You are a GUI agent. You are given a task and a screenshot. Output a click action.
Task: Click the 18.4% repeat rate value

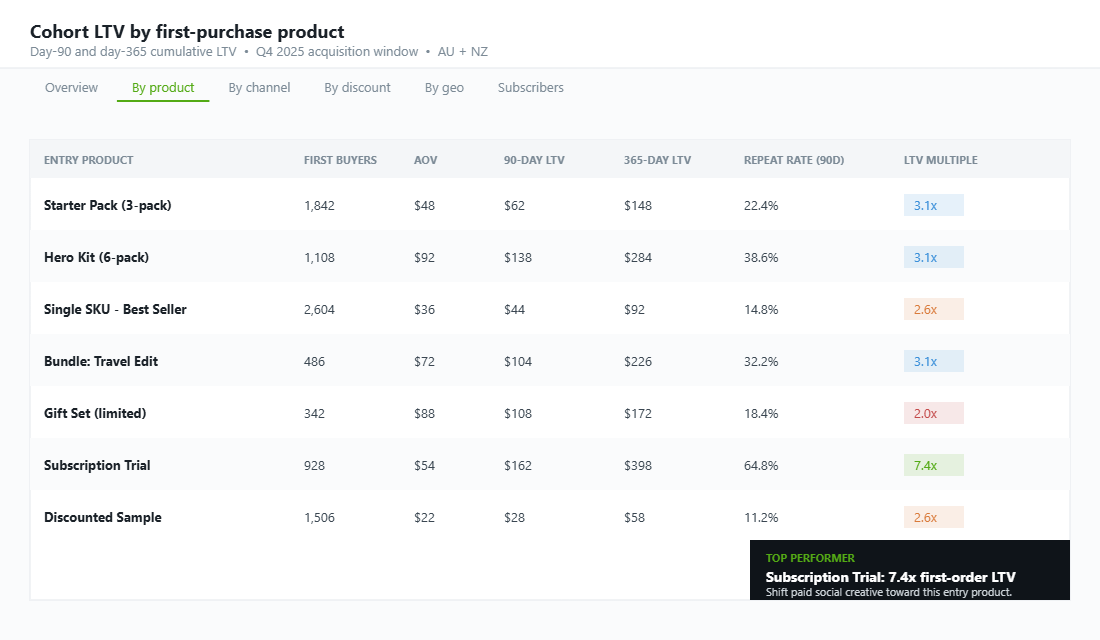point(761,413)
